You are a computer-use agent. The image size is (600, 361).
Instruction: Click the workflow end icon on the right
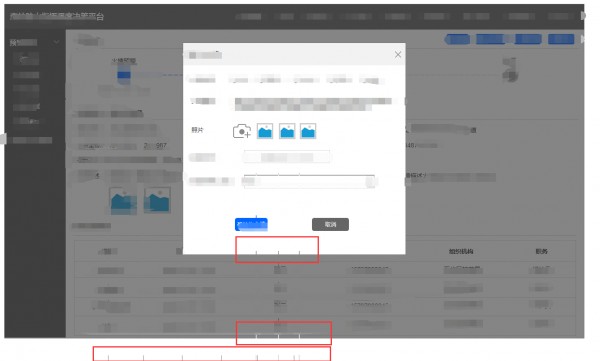pyautogui.click(x=510, y=70)
